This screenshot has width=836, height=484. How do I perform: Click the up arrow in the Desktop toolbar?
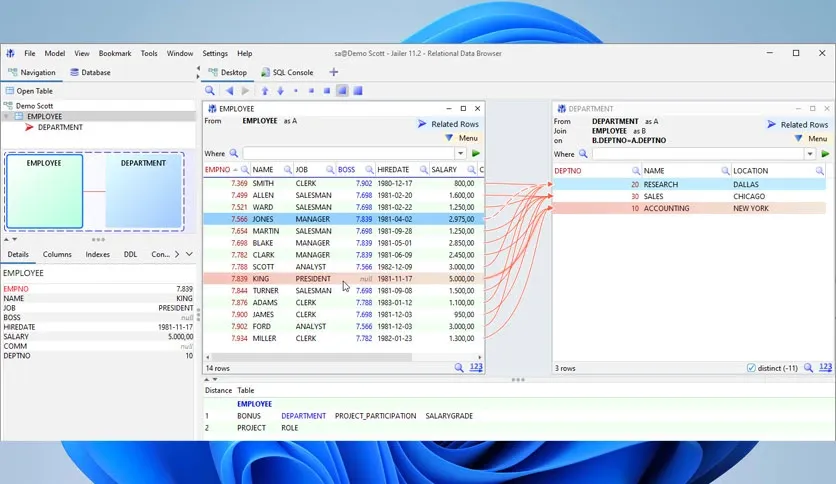[x=265, y=91]
